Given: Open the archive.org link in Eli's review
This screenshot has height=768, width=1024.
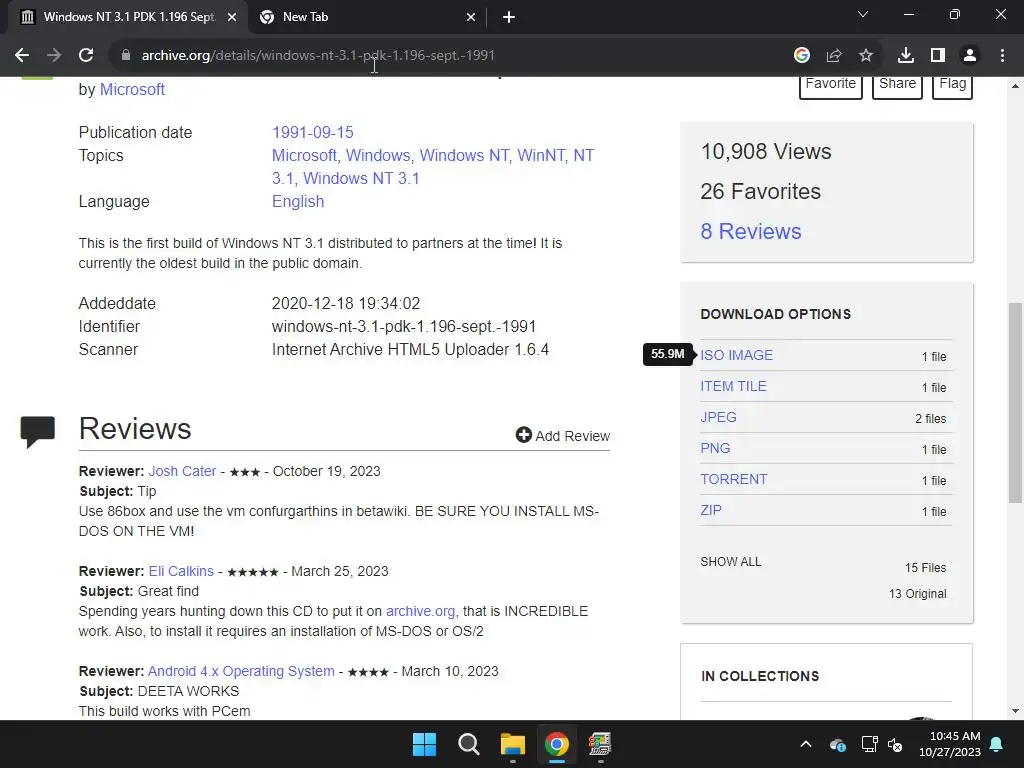Looking at the screenshot, I should pos(421,611).
